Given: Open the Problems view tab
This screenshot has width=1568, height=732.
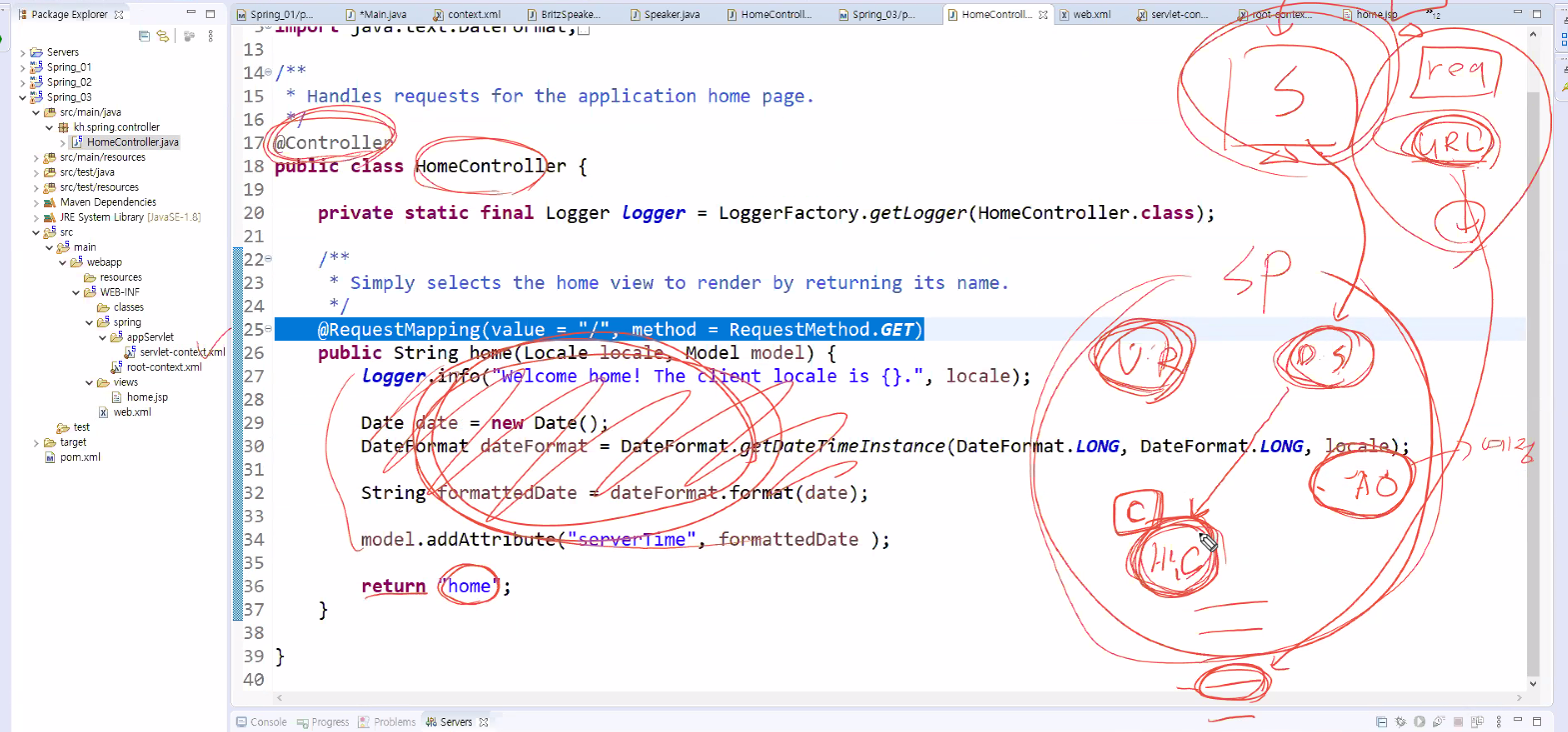Looking at the screenshot, I should (387, 722).
